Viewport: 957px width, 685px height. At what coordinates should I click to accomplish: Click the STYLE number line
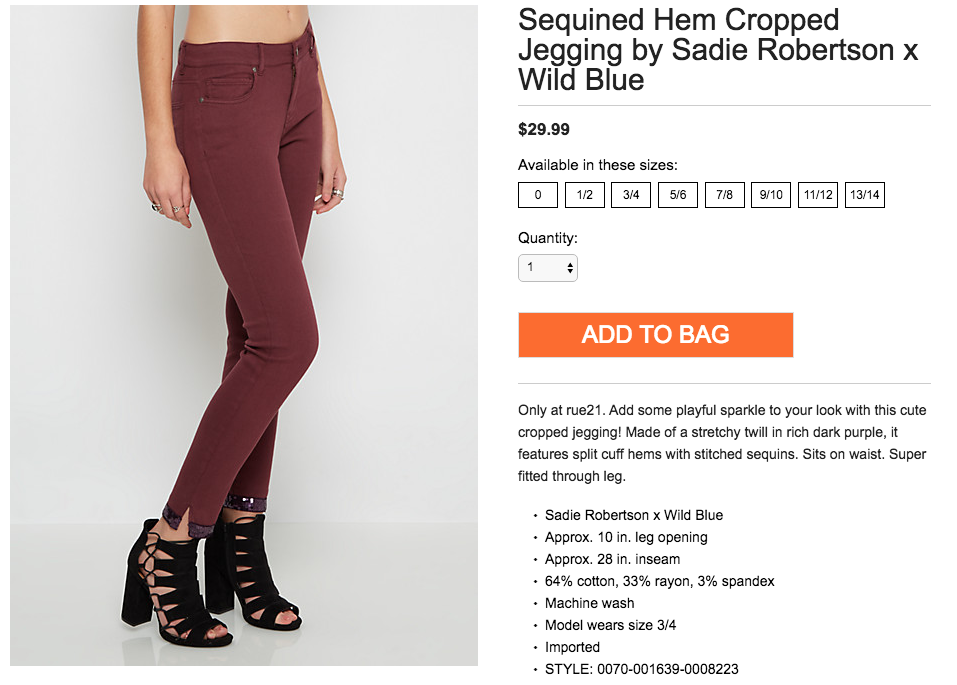pos(641,669)
